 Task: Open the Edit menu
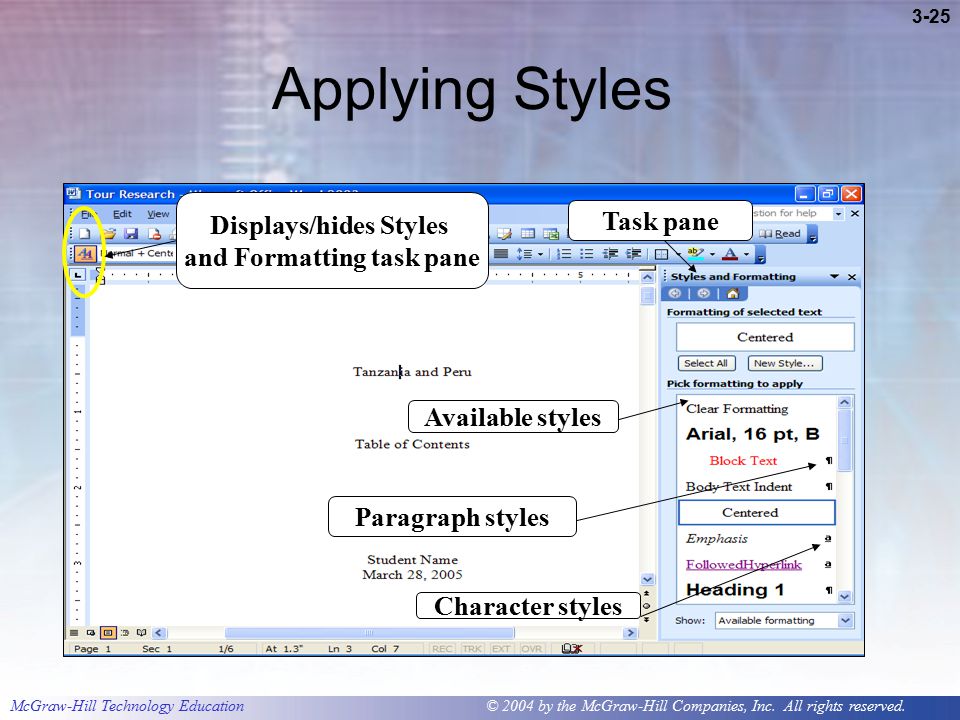[x=122, y=214]
